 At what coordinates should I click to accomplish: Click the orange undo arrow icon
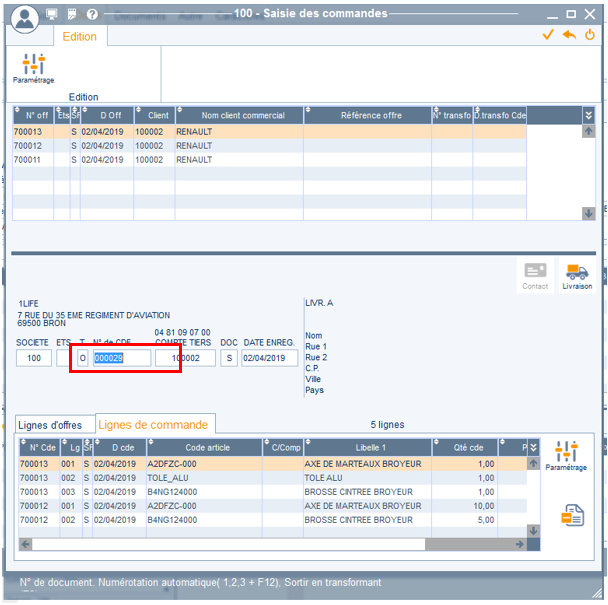(569, 34)
